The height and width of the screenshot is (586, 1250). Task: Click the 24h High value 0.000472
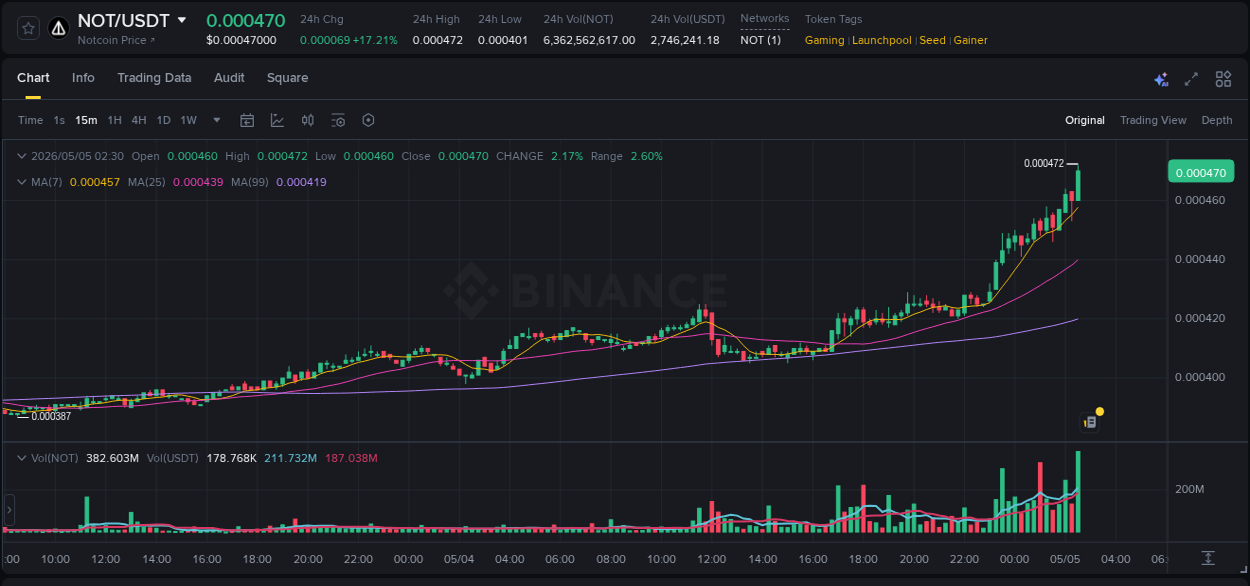(437, 40)
